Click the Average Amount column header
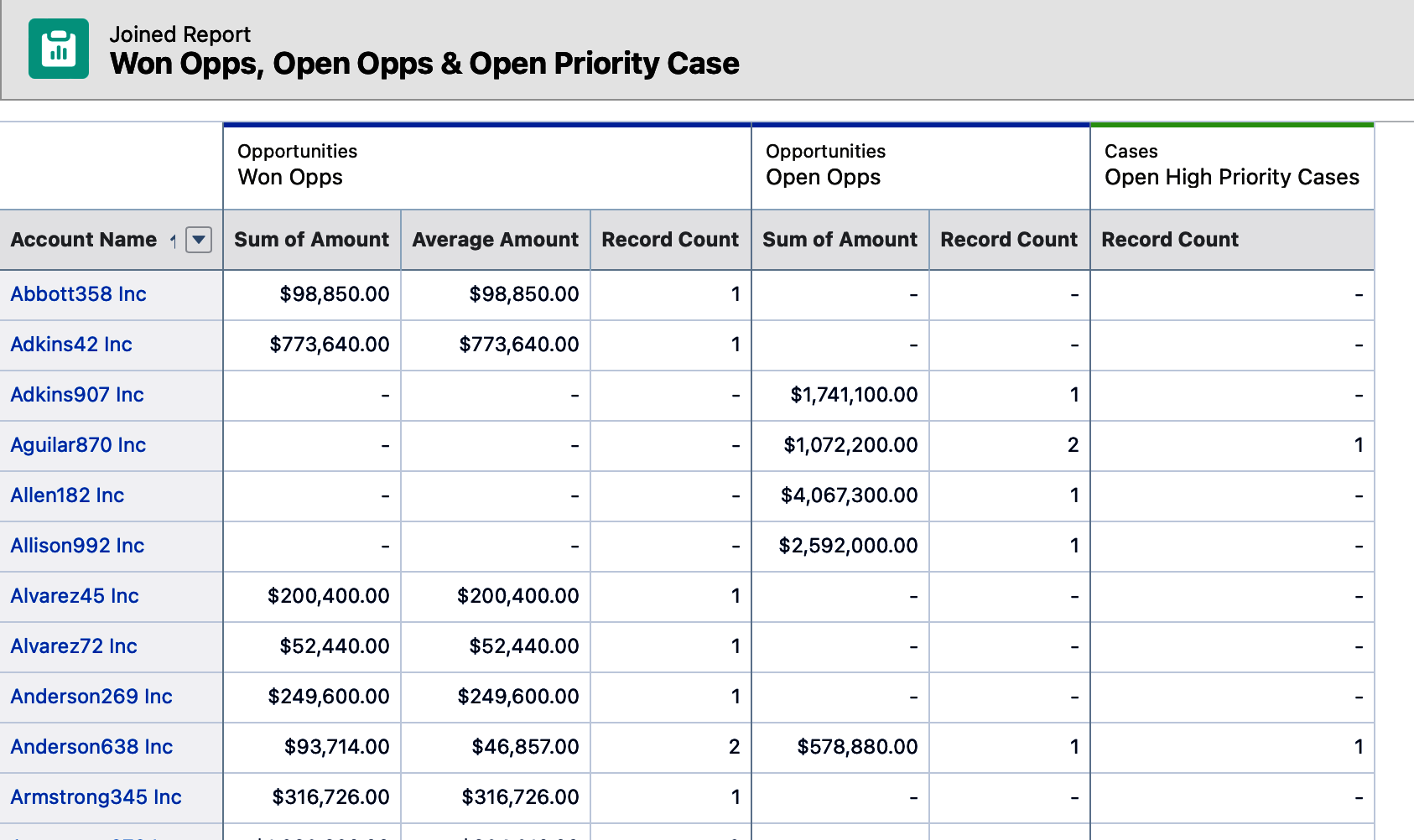Screen dimensions: 1414x840 tap(496, 240)
